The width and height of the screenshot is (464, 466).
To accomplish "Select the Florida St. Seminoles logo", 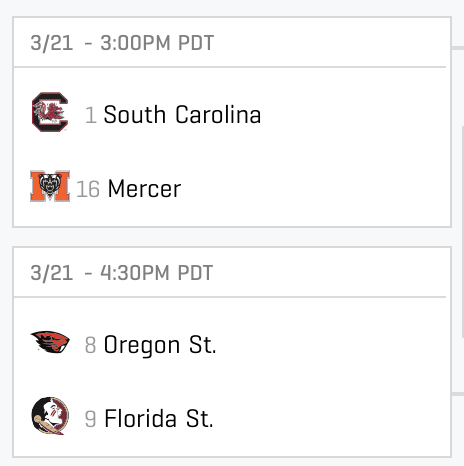I will coord(50,416).
